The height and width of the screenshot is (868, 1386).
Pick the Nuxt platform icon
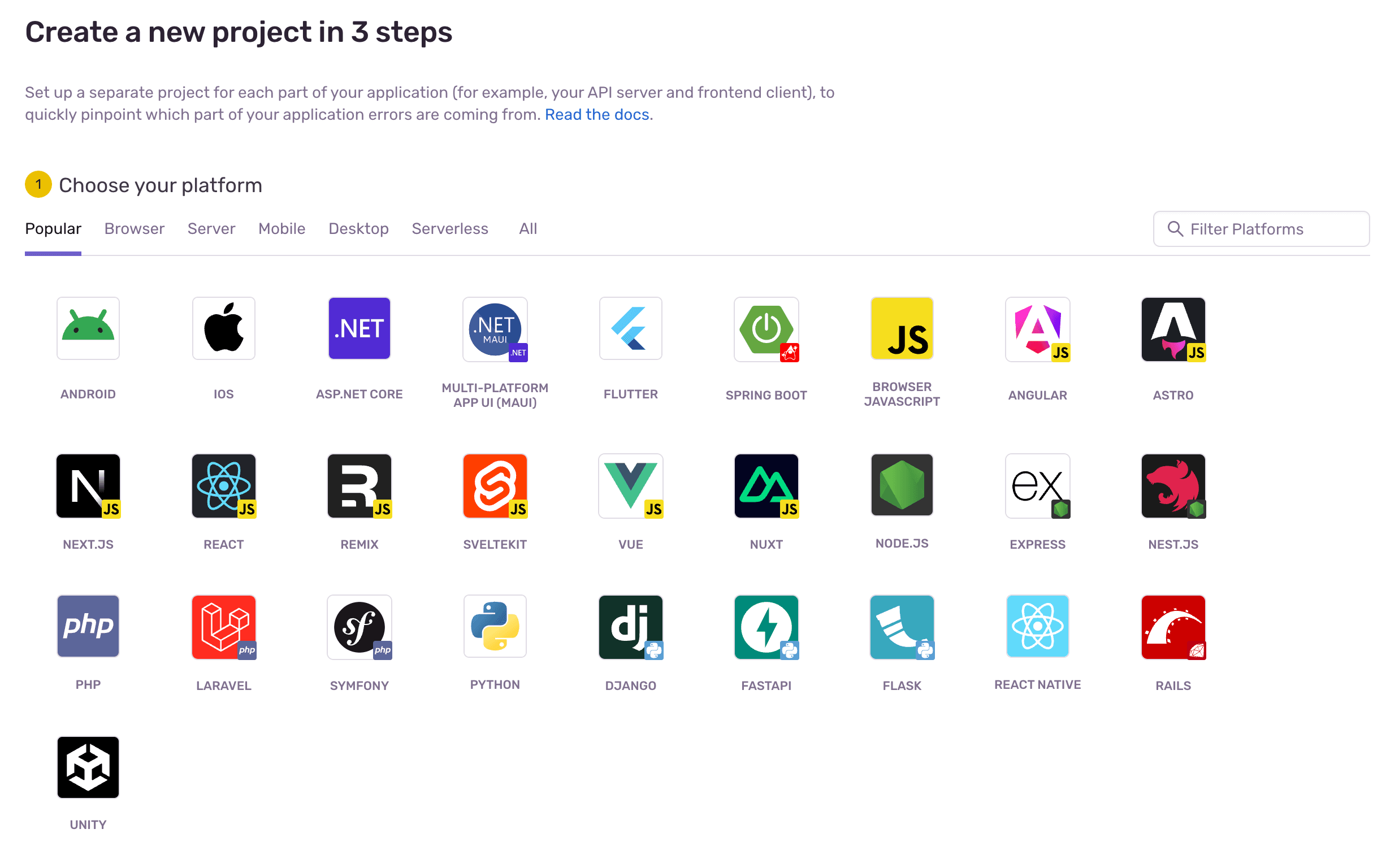(x=766, y=485)
